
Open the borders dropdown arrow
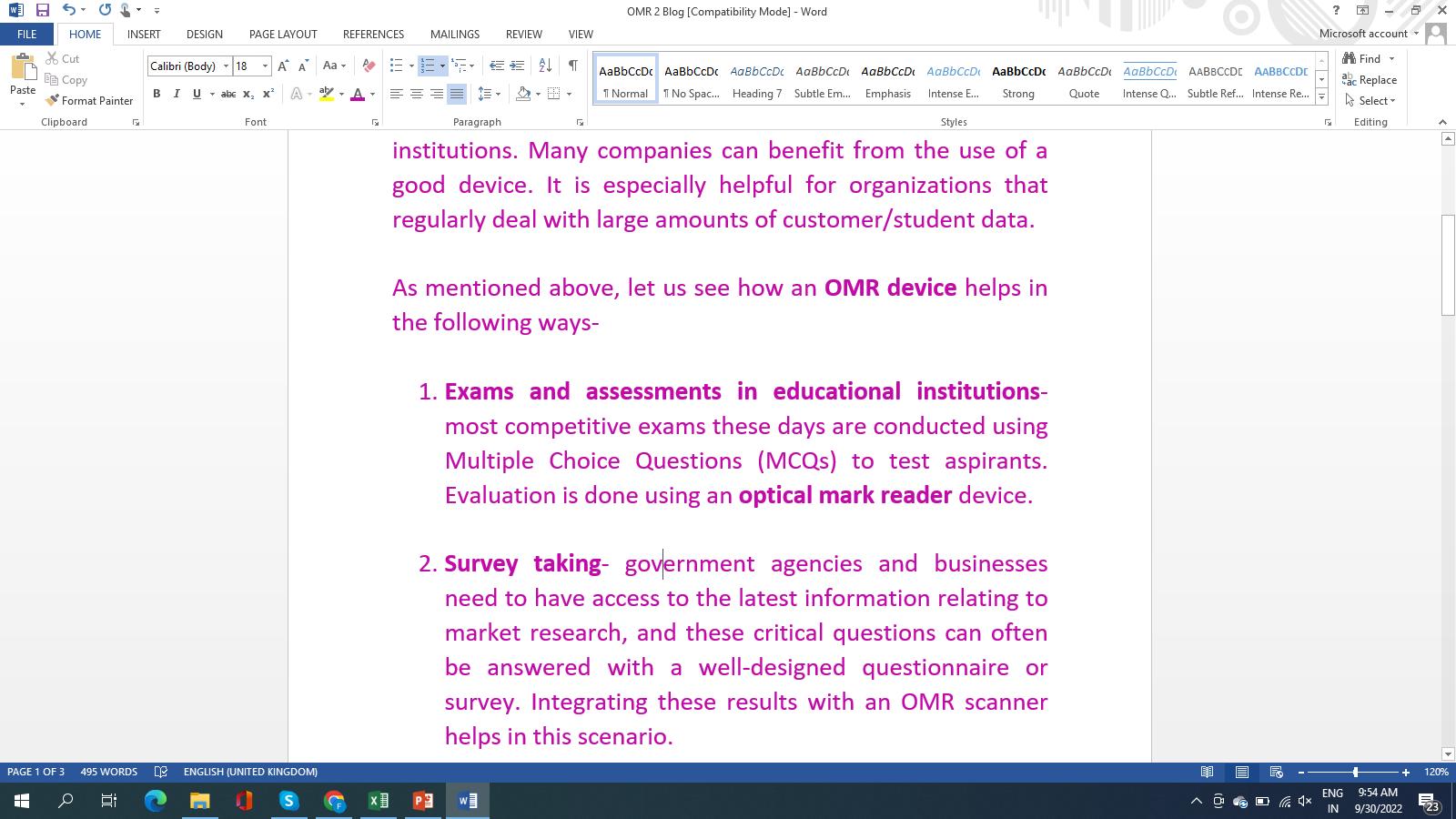569,94
